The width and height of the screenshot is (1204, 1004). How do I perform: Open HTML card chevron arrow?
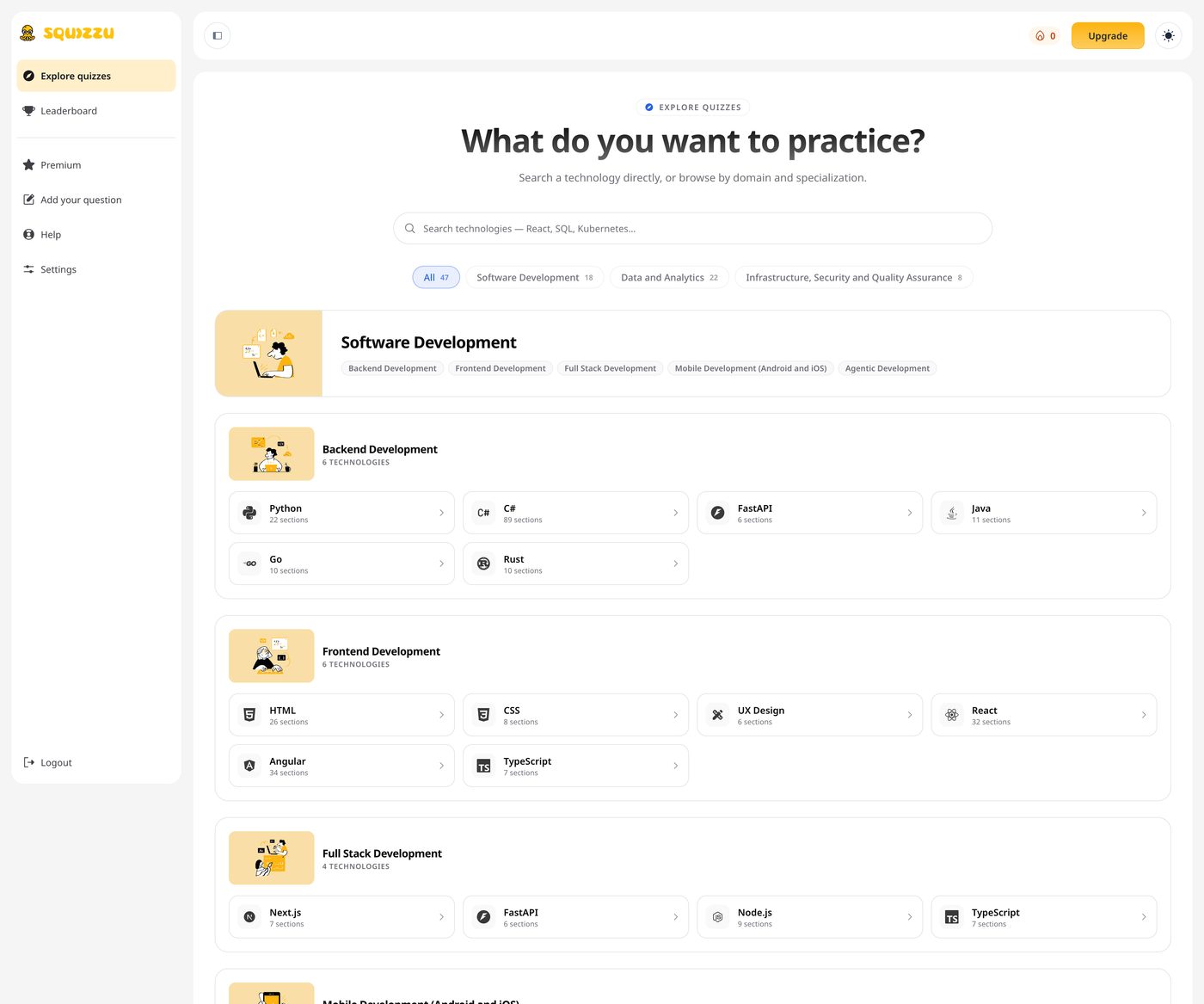[442, 715]
